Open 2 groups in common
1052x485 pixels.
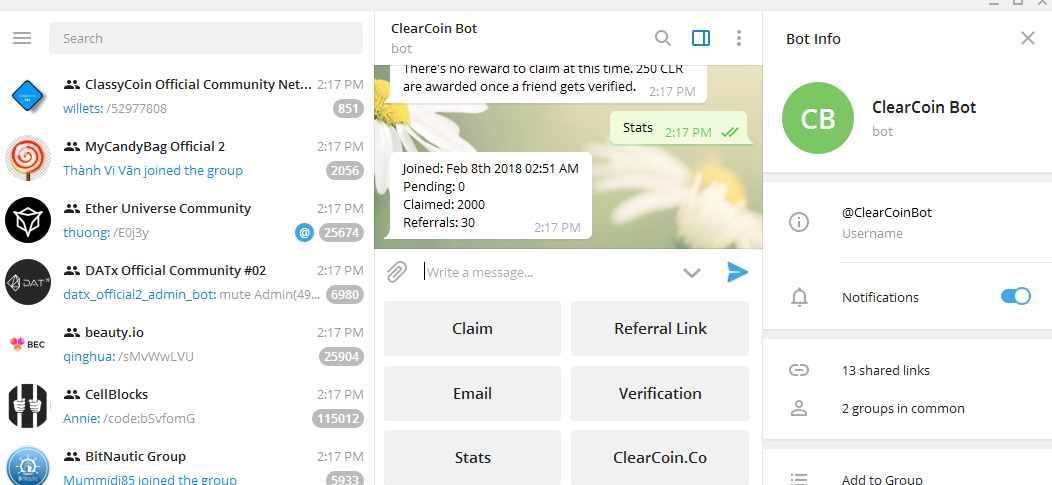point(903,409)
